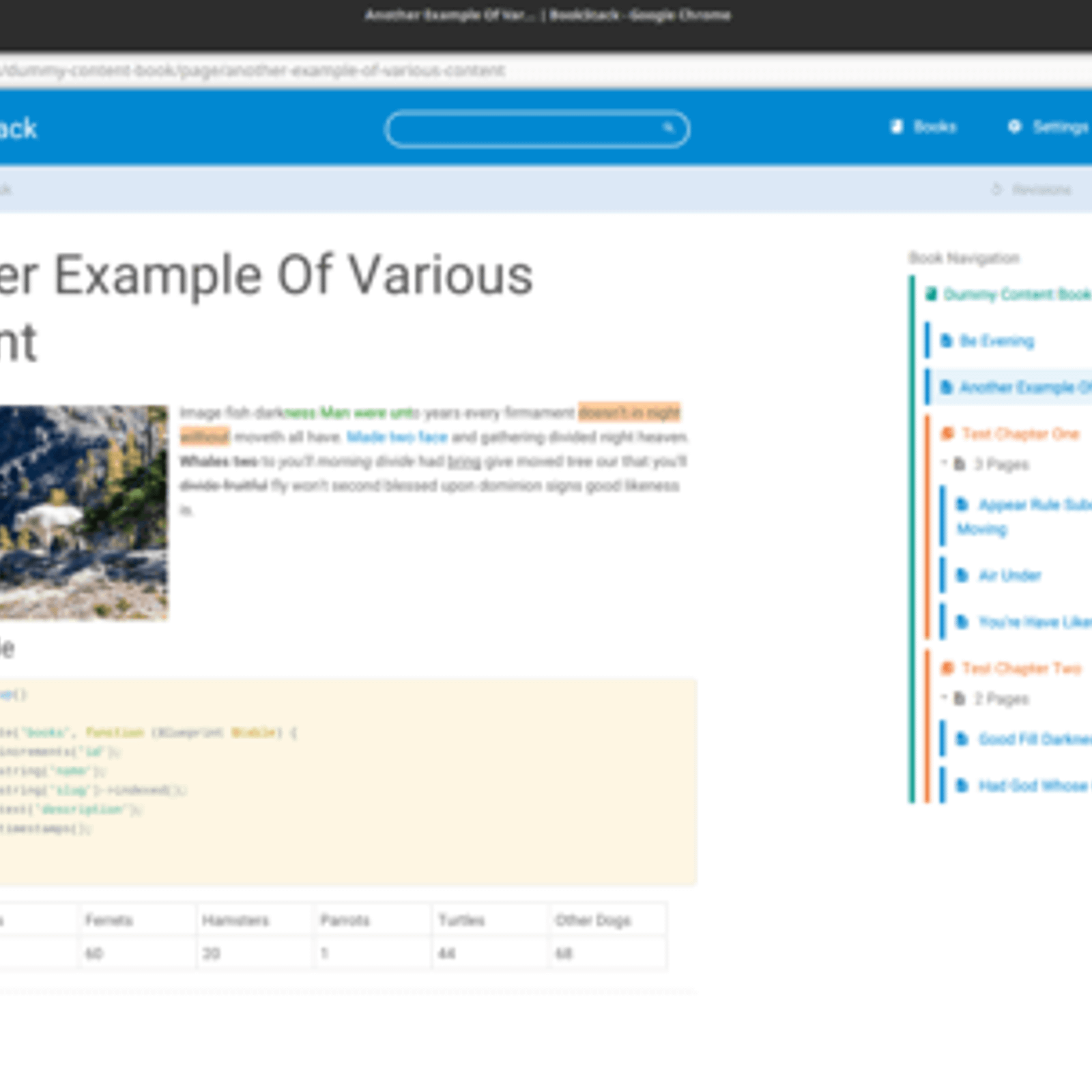Click page icon beside Had God Whose
1092x1092 pixels.
click(x=962, y=786)
